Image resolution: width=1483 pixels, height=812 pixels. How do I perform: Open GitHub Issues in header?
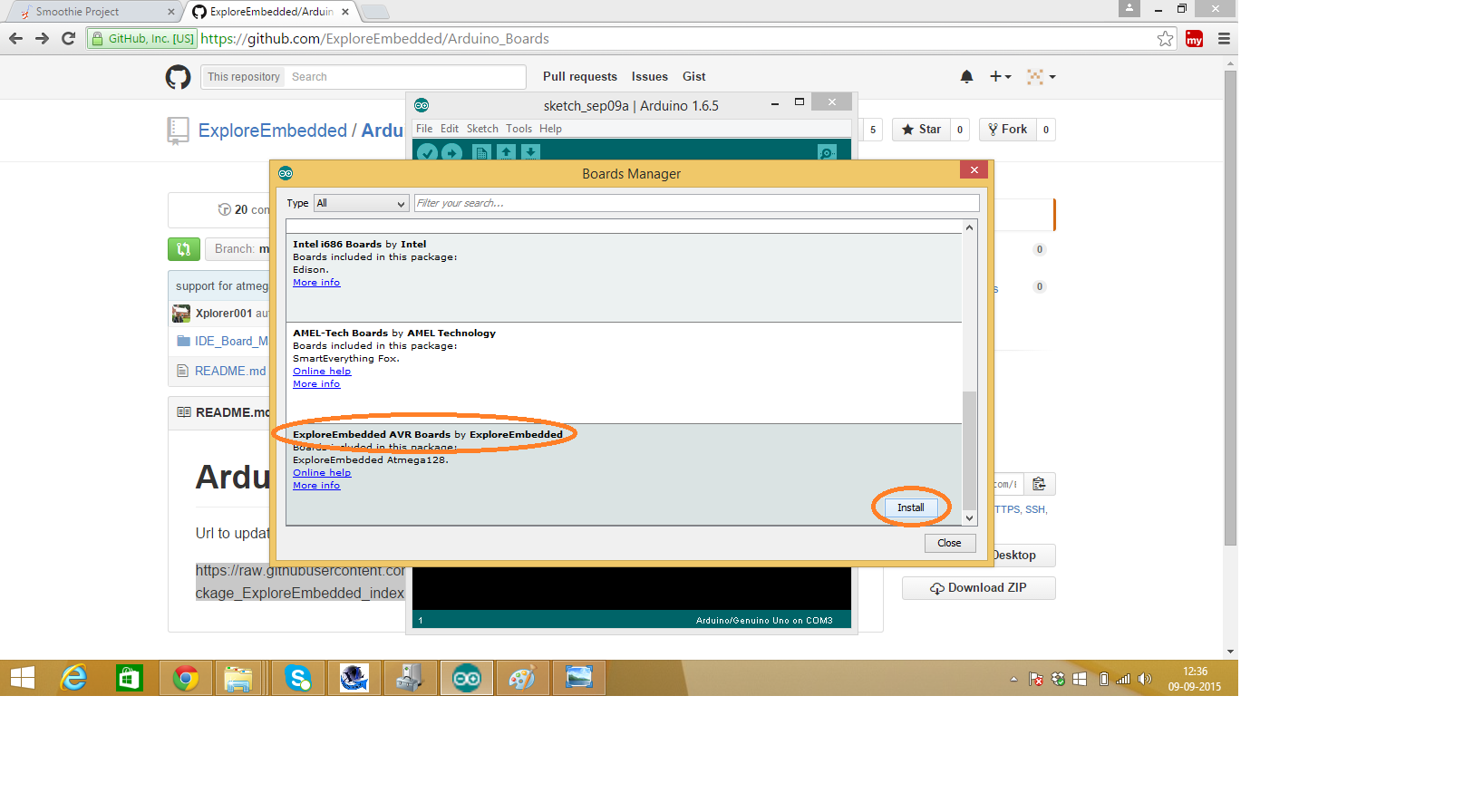[650, 77]
